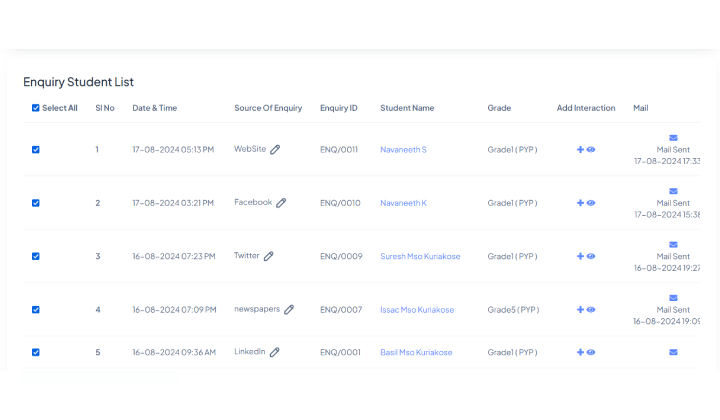This screenshot has height=420, width=720.
Task: Uncheck the checkbox for row 3
Action: coord(36,256)
